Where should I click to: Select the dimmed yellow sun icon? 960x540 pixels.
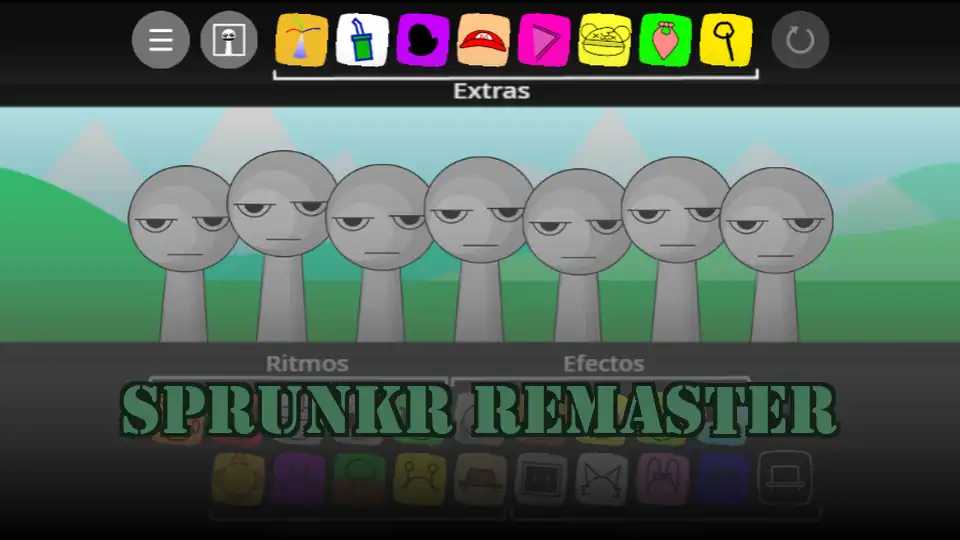tap(239, 479)
